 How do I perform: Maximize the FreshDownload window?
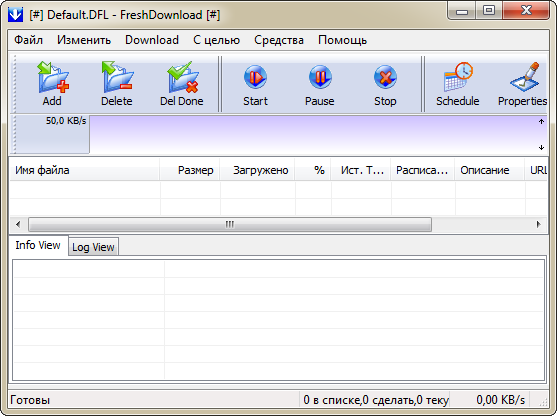click(x=489, y=11)
